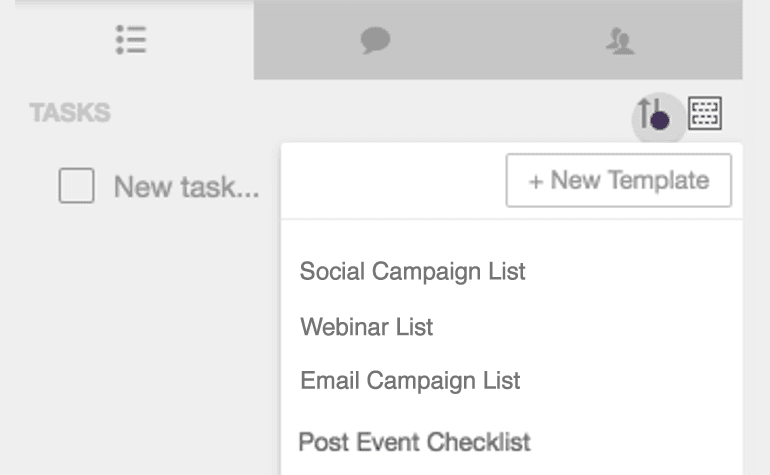Check the New task checkbox
Viewport: 770px width, 475px height.
click(76, 186)
